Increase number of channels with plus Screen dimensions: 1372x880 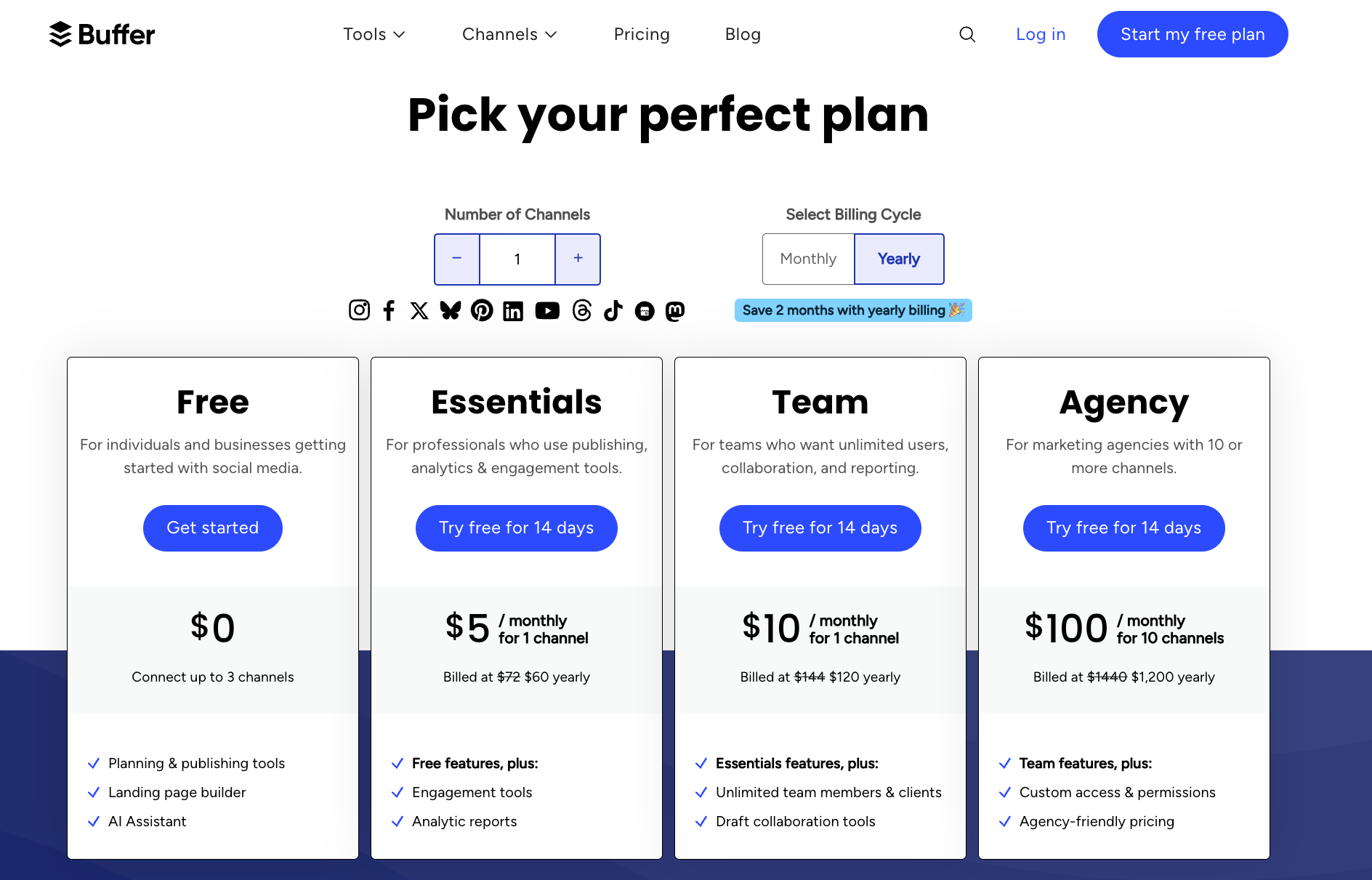(x=578, y=259)
